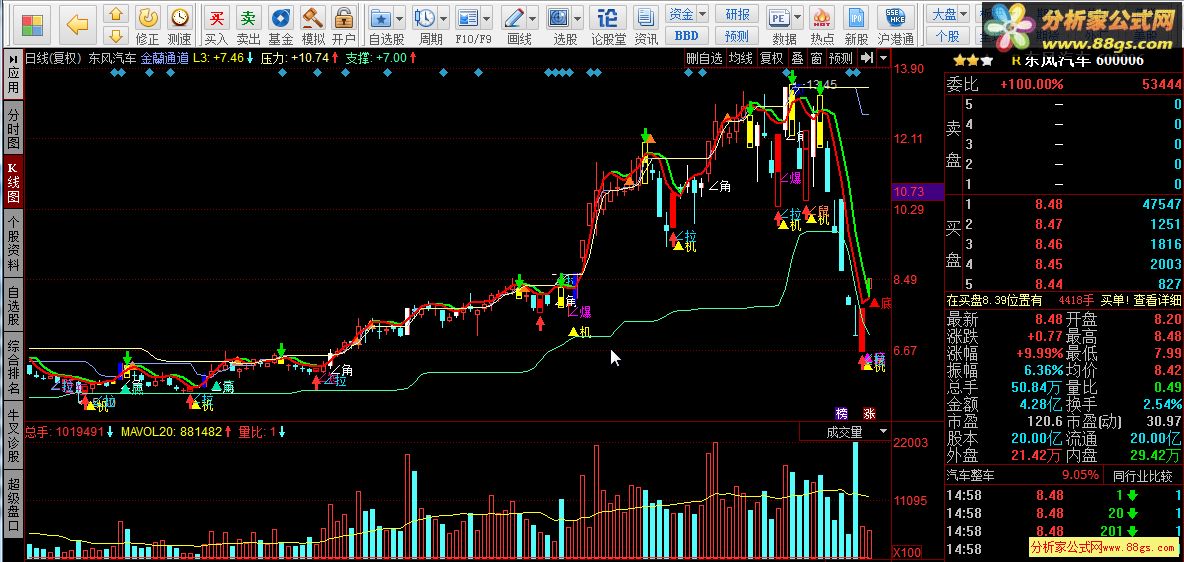1184x562 pixels.
Task: Open the 个股资料 sidebar tab
Action: 13,242
